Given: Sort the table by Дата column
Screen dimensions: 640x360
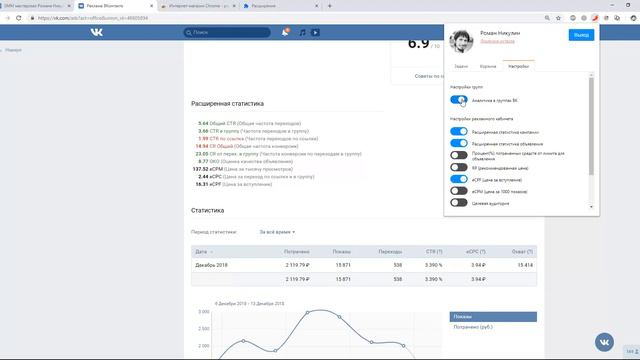Looking at the screenshot, I should (x=204, y=252).
